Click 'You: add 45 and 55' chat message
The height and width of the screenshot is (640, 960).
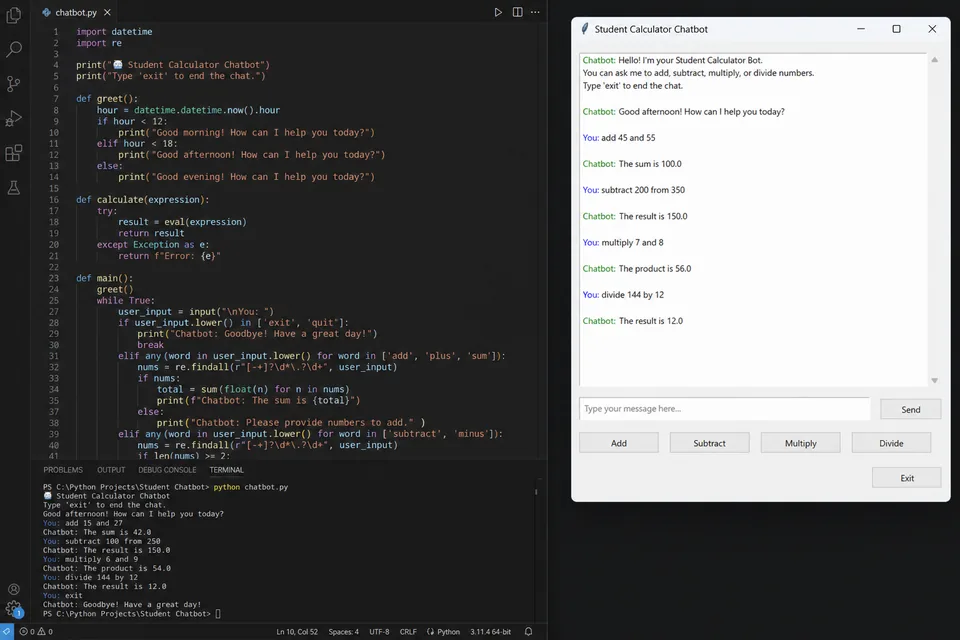point(618,138)
